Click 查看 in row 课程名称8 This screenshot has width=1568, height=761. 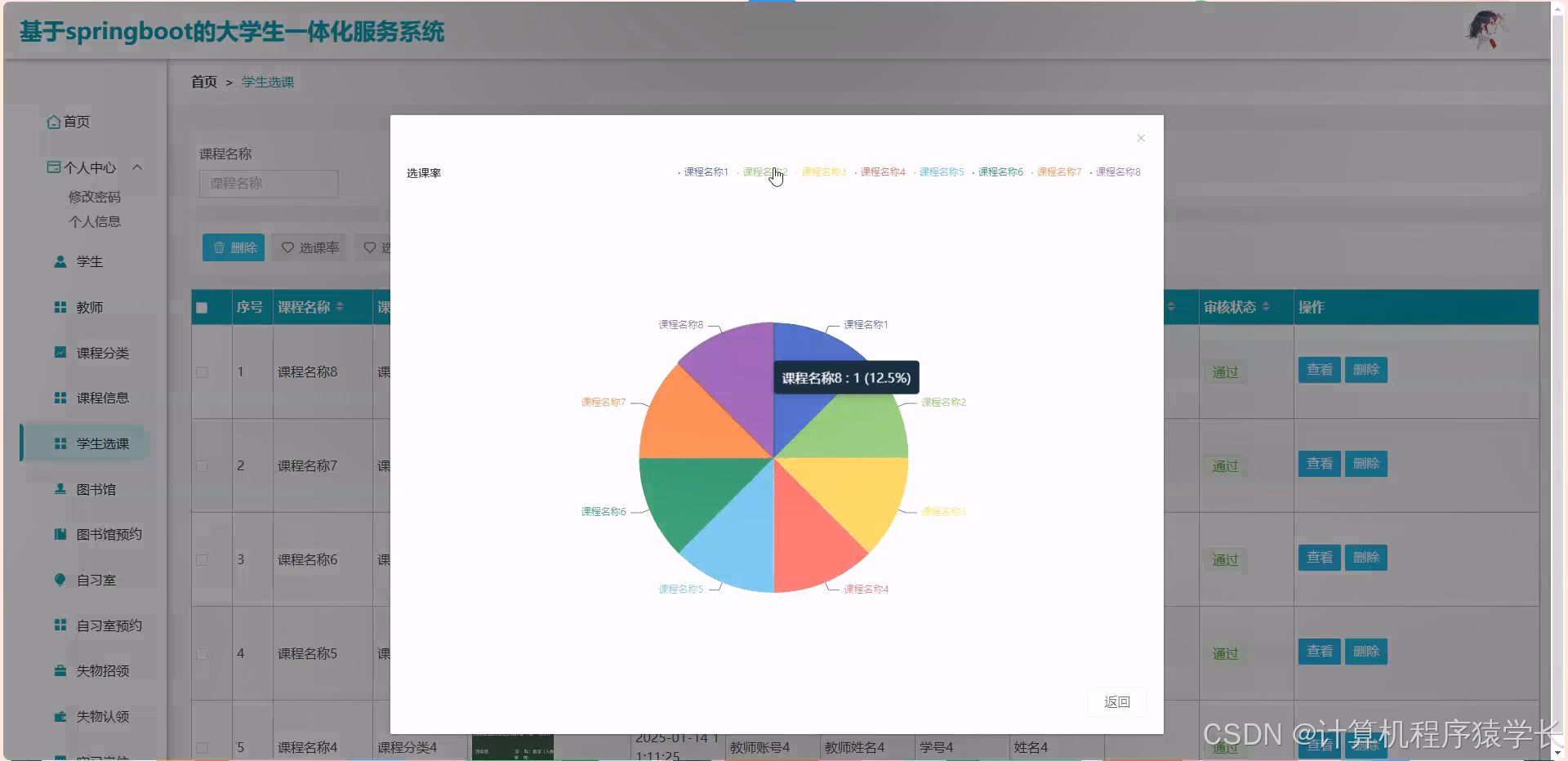[x=1320, y=370]
